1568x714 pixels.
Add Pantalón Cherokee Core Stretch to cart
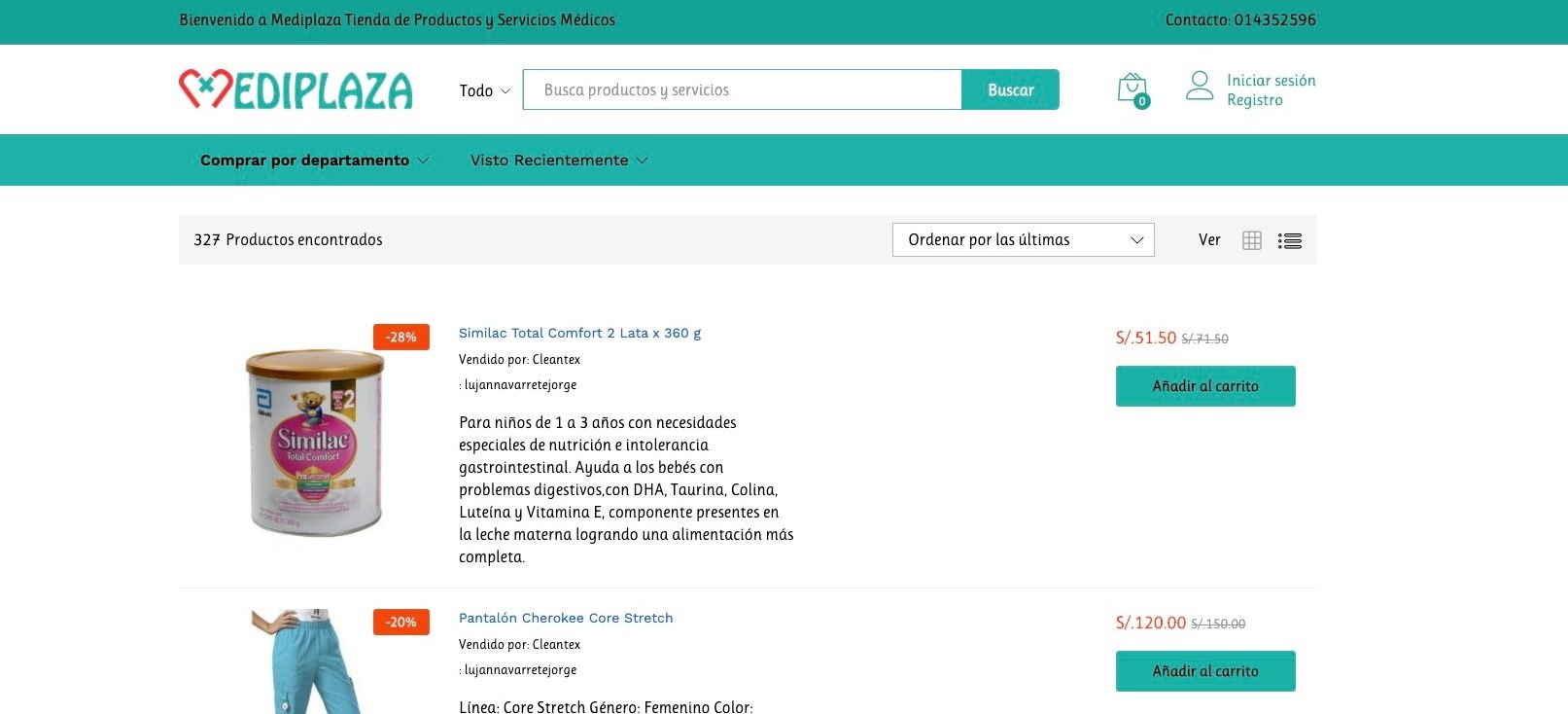[1205, 671]
